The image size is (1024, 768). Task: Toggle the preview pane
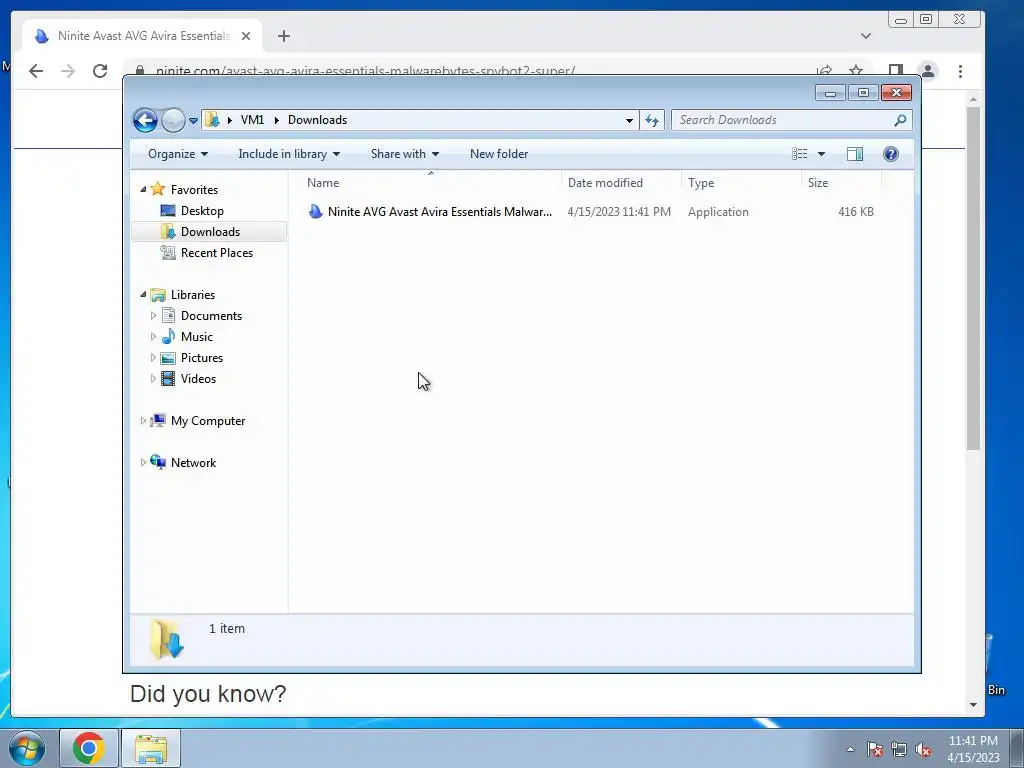coord(855,154)
